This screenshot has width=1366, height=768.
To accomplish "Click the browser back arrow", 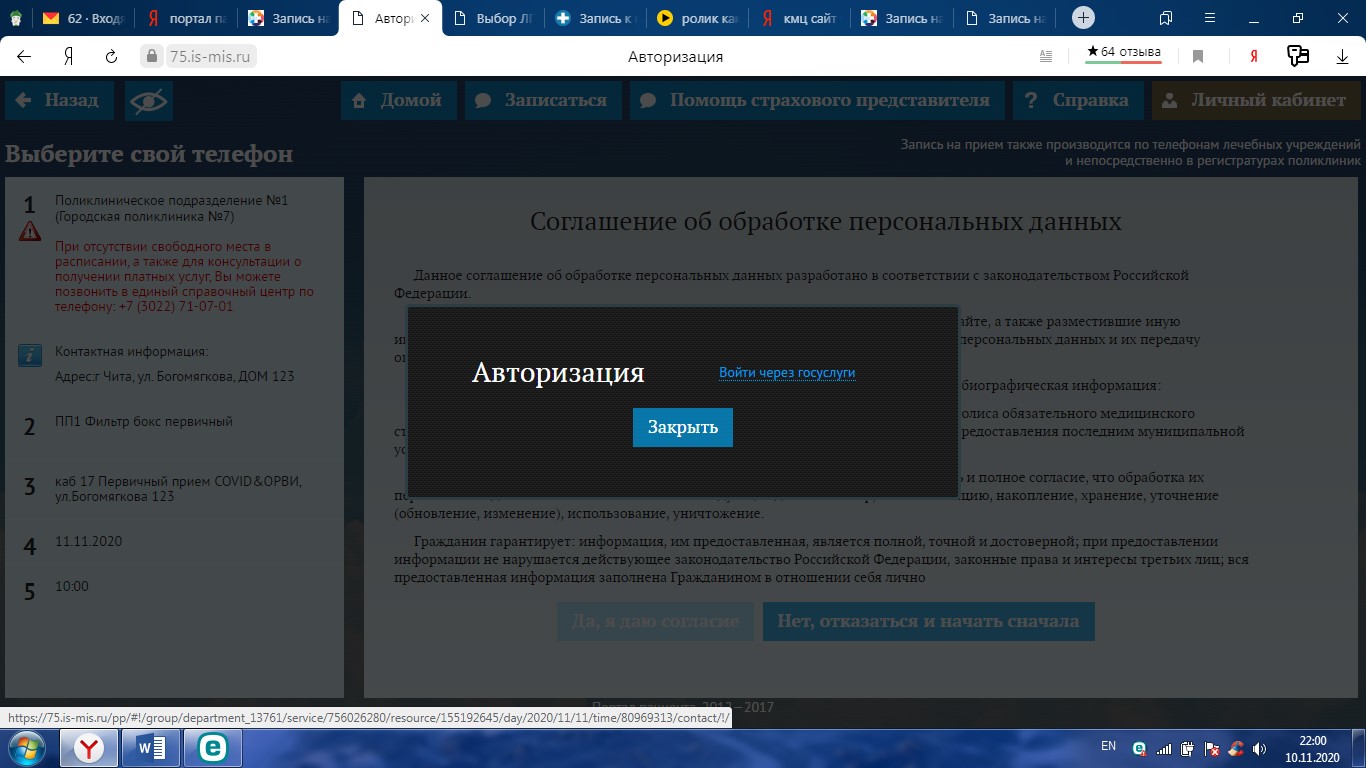I will pyautogui.click(x=24, y=57).
